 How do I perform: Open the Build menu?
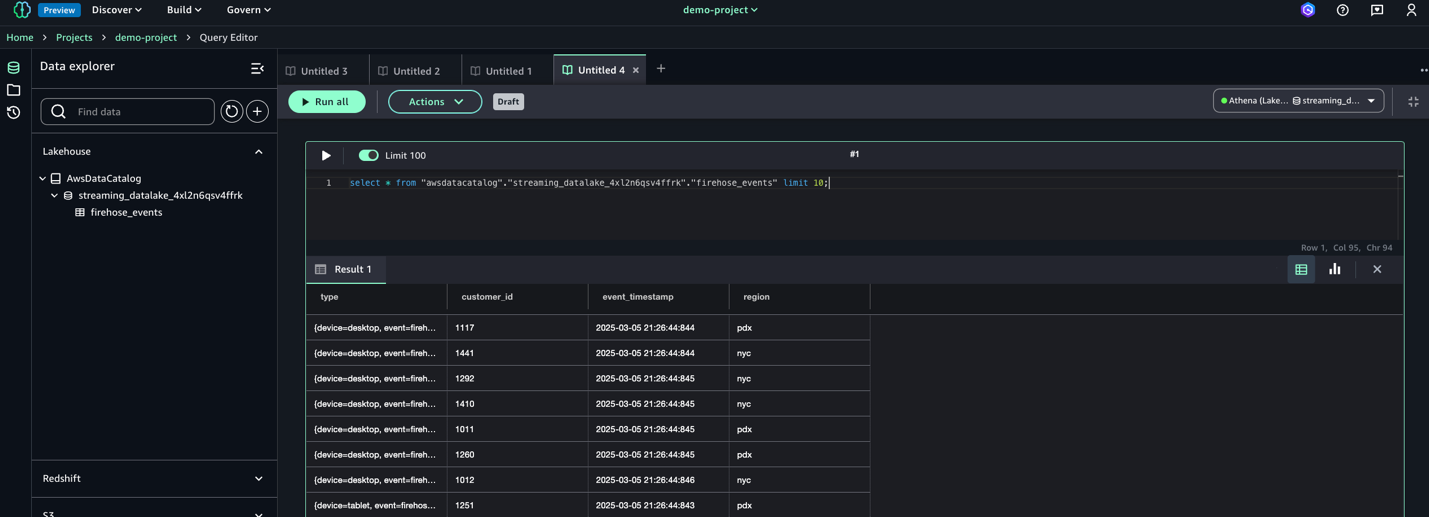click(184, 10)
